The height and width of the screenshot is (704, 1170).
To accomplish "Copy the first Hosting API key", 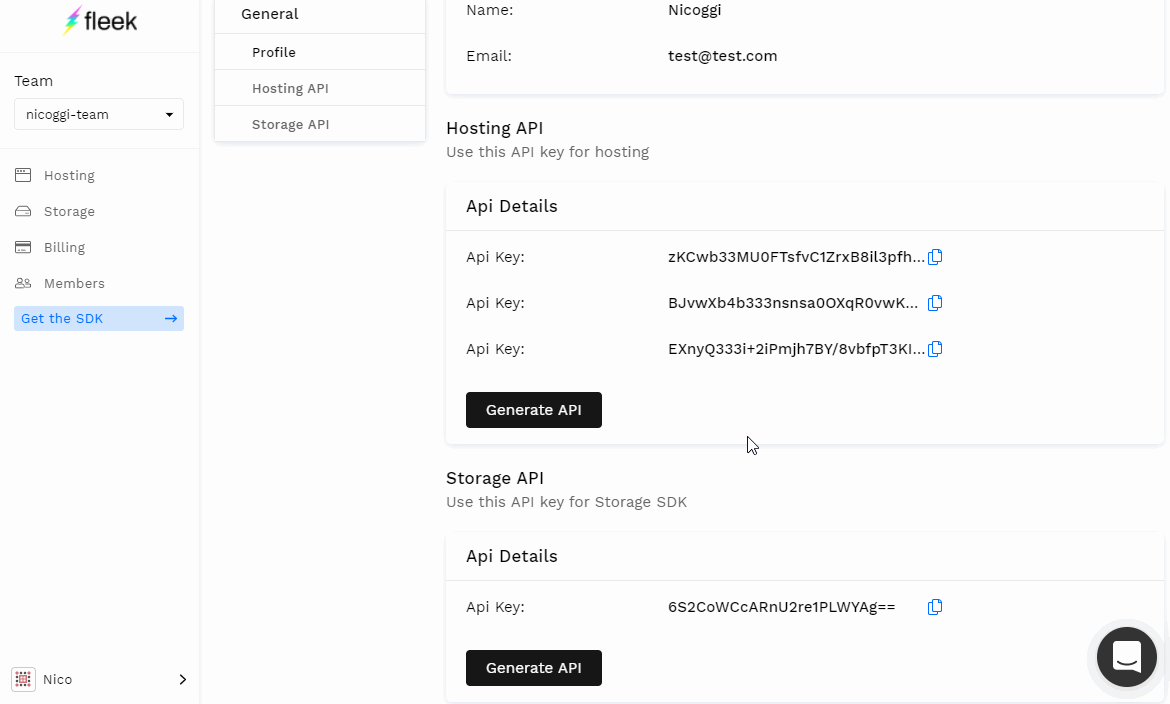I will click(935, 257).
